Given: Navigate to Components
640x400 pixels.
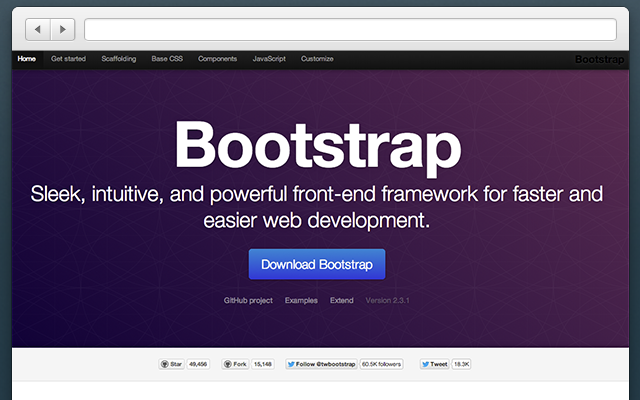Looking at the screenshot, I should (x=218, y=59).
